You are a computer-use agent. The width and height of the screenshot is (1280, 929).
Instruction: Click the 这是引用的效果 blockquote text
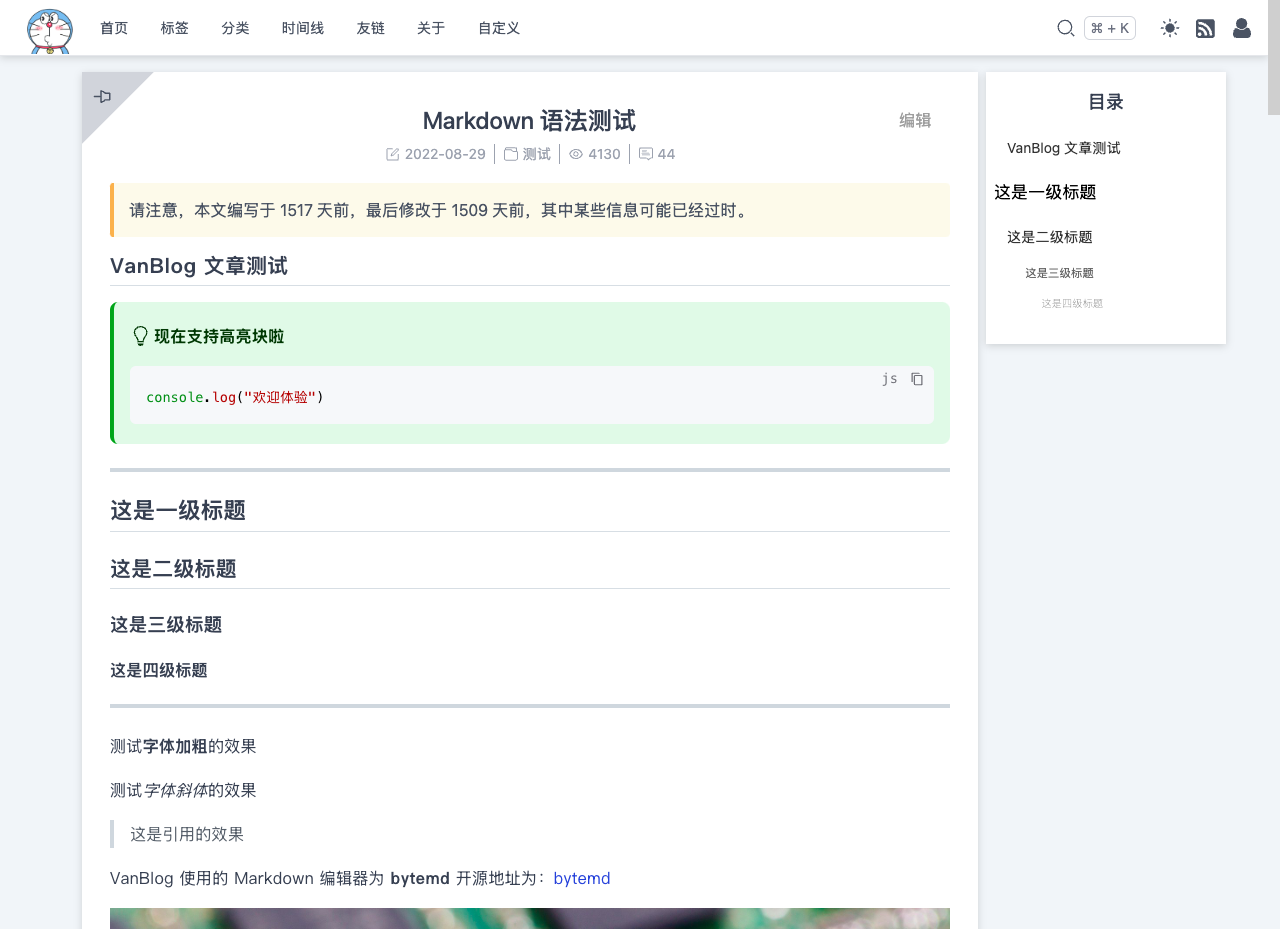[187, 834]
